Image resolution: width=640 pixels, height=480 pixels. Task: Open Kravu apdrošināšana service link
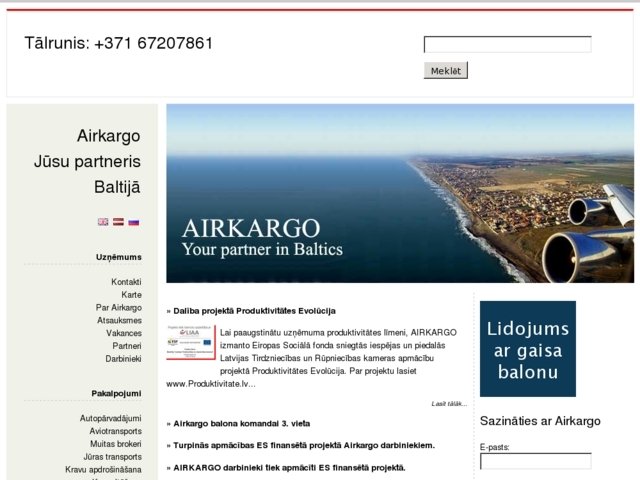point(103,469)
